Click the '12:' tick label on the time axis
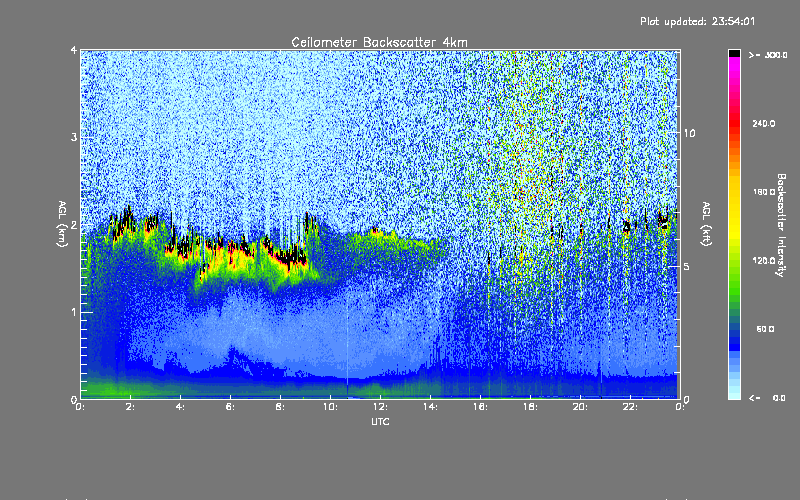800x500 pixels. pyautogui.click(x=381, y=407)
